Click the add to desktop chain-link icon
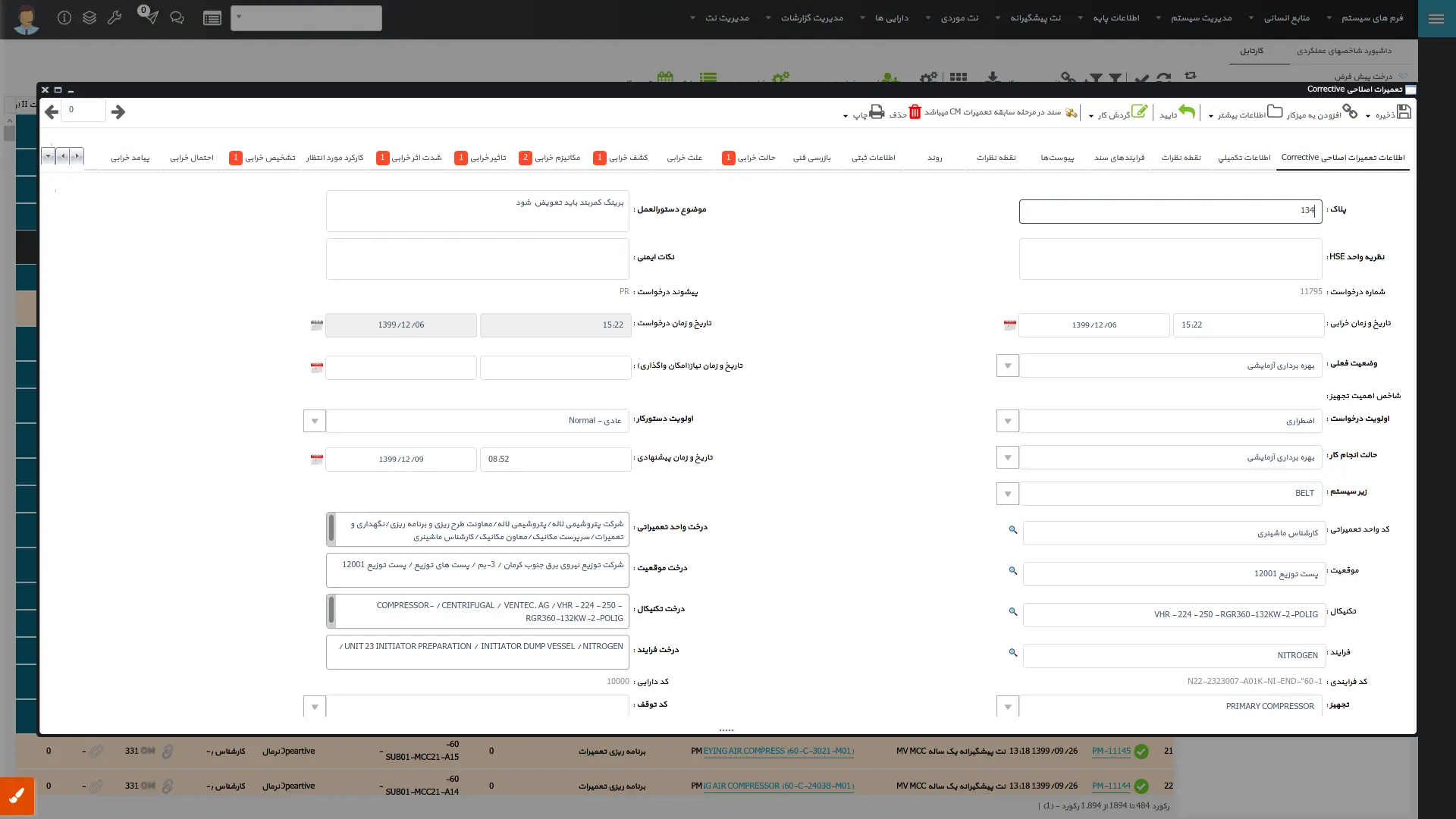Viewport: 1456px width, 819px height. click(x=1350, y=111)
